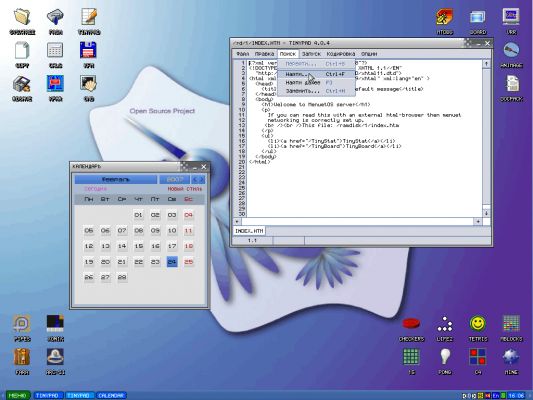533x400 pixels.
Task: Open the LIFE2 white dots icon
Action: click(x=445, y=324)
